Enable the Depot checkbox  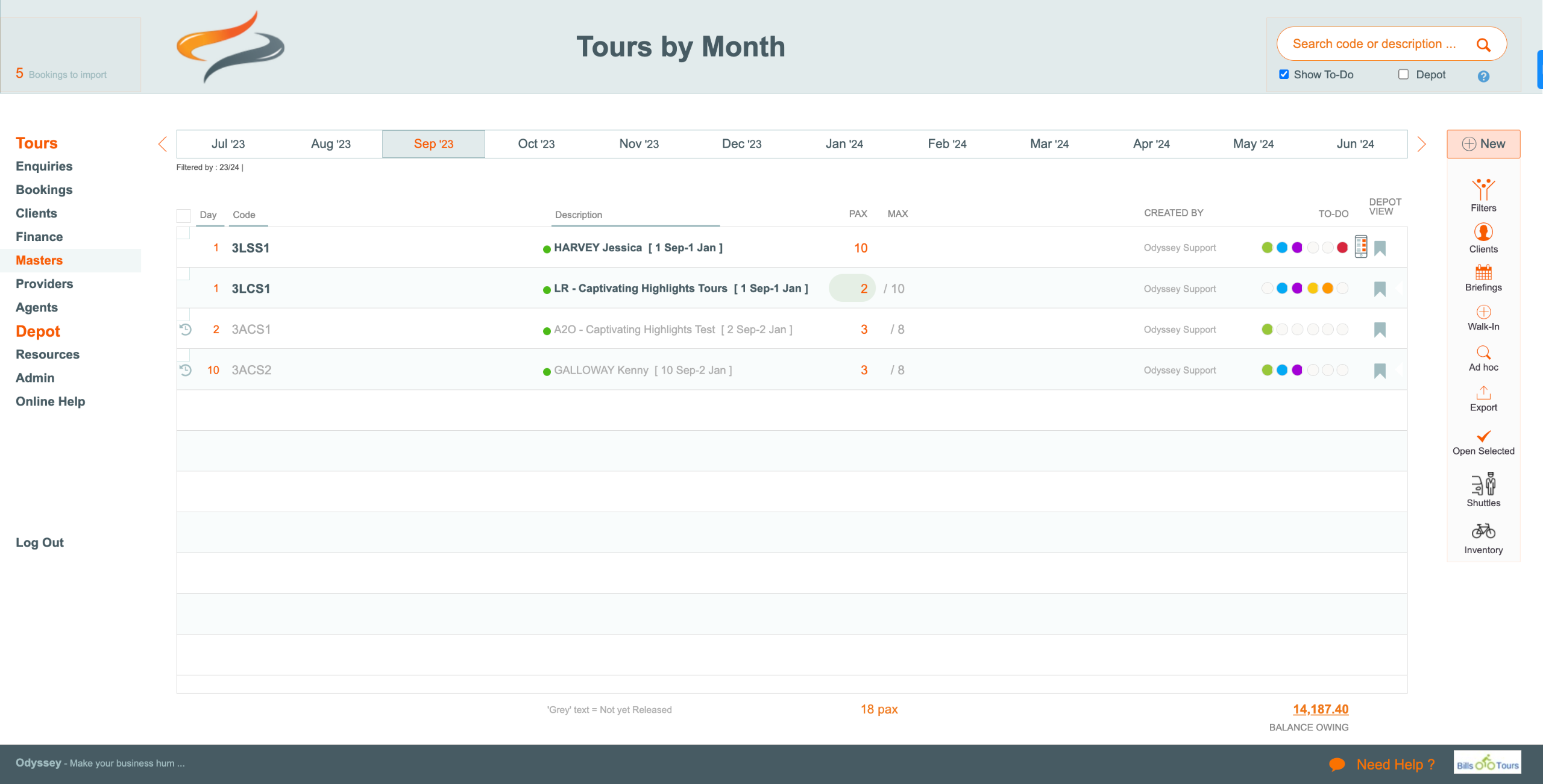[x=1403, y=75]
